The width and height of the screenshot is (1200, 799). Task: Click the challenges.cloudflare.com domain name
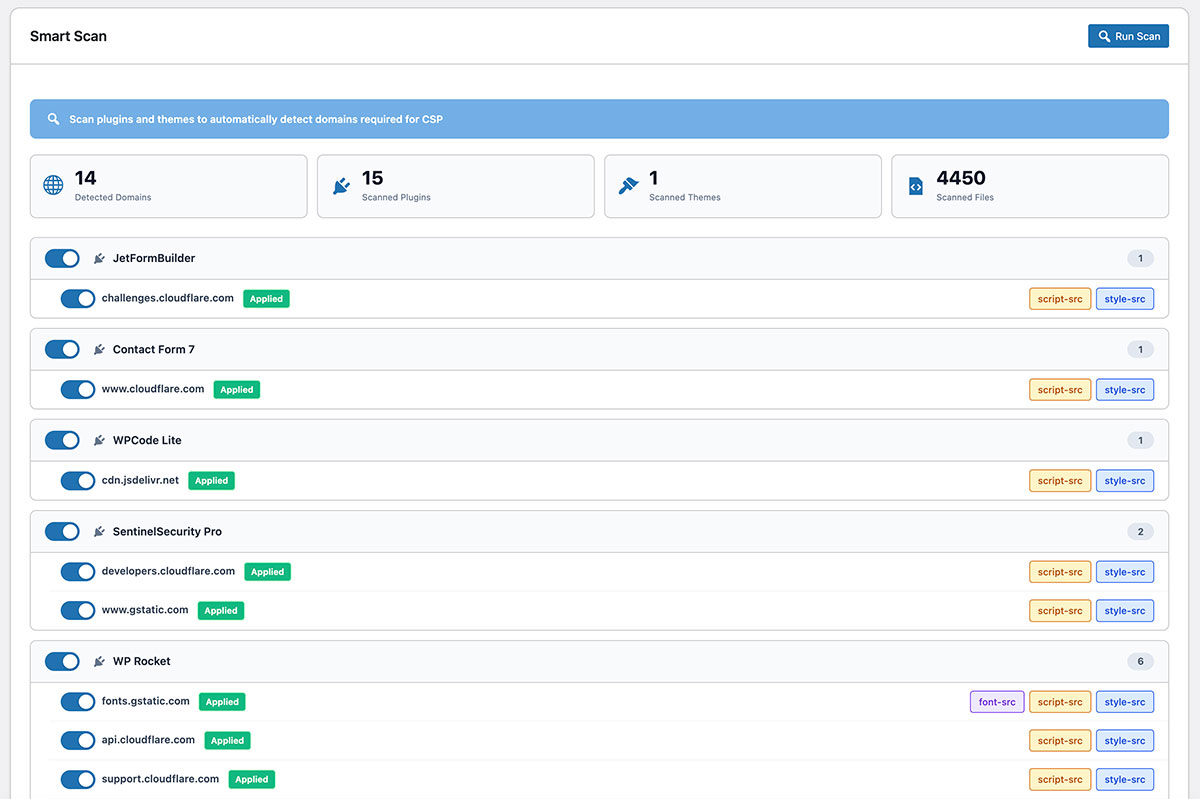(168, 298)
